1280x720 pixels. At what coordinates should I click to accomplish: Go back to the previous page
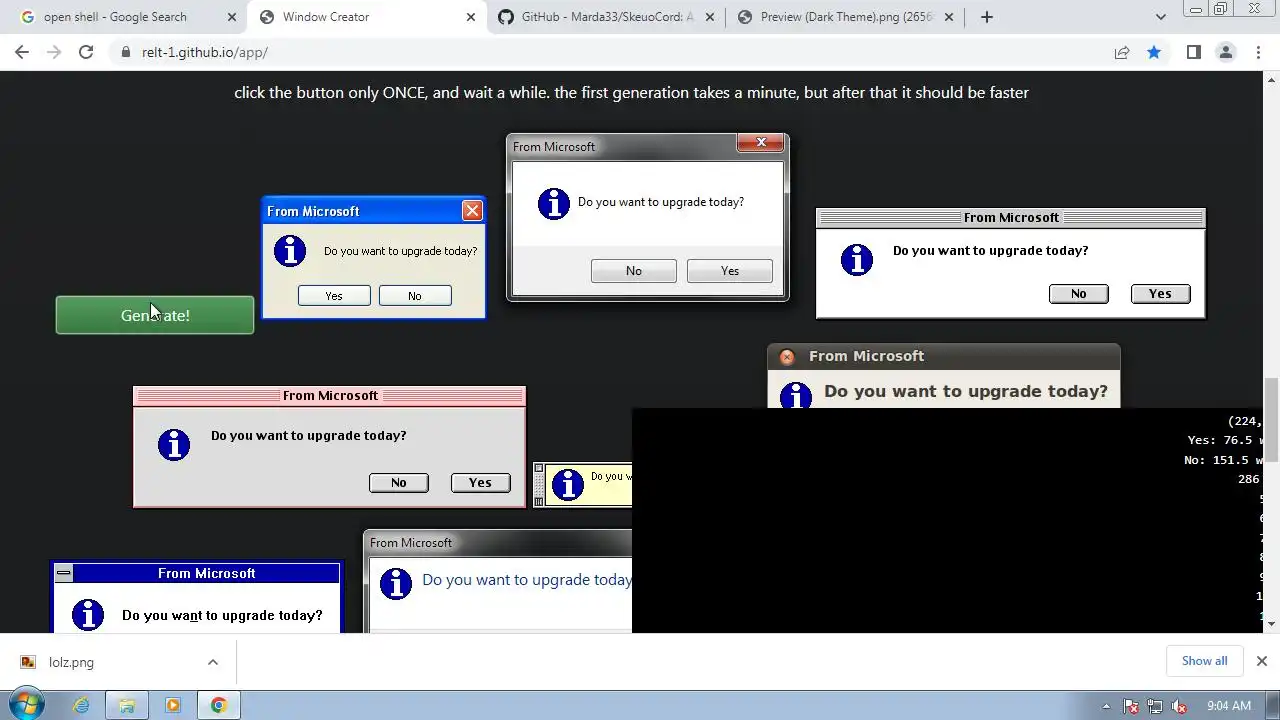[x=22, y=52]
